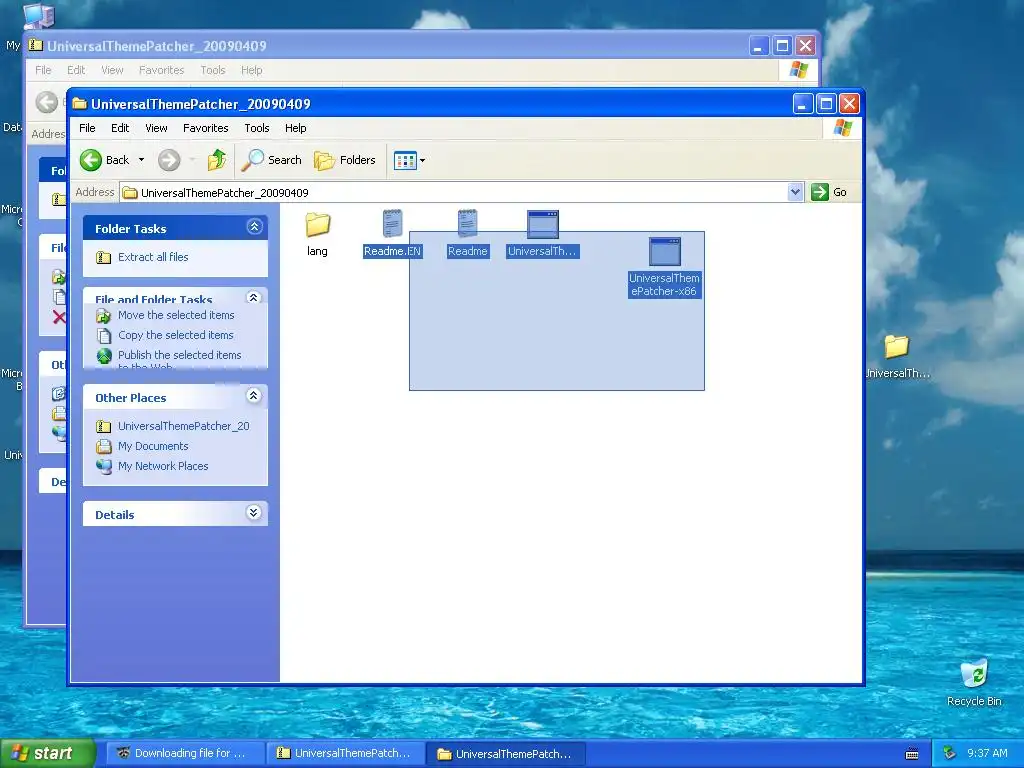The width and height of the screenshot is (1024, 768).
Task: Select the Readme.EN text file icon
Action: click(392, 224)
